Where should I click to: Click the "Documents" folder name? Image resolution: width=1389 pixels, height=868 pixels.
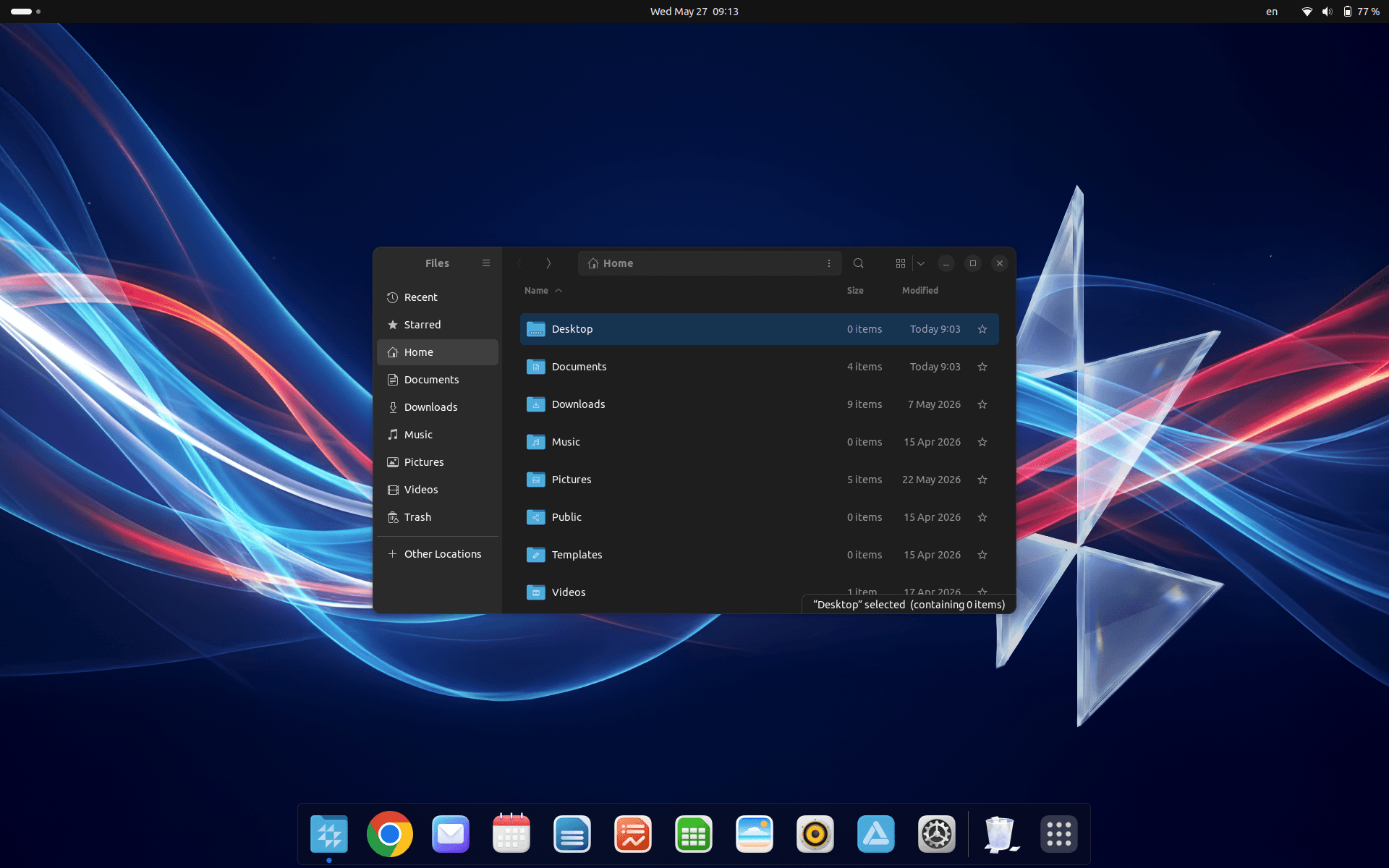coord(579,367)
